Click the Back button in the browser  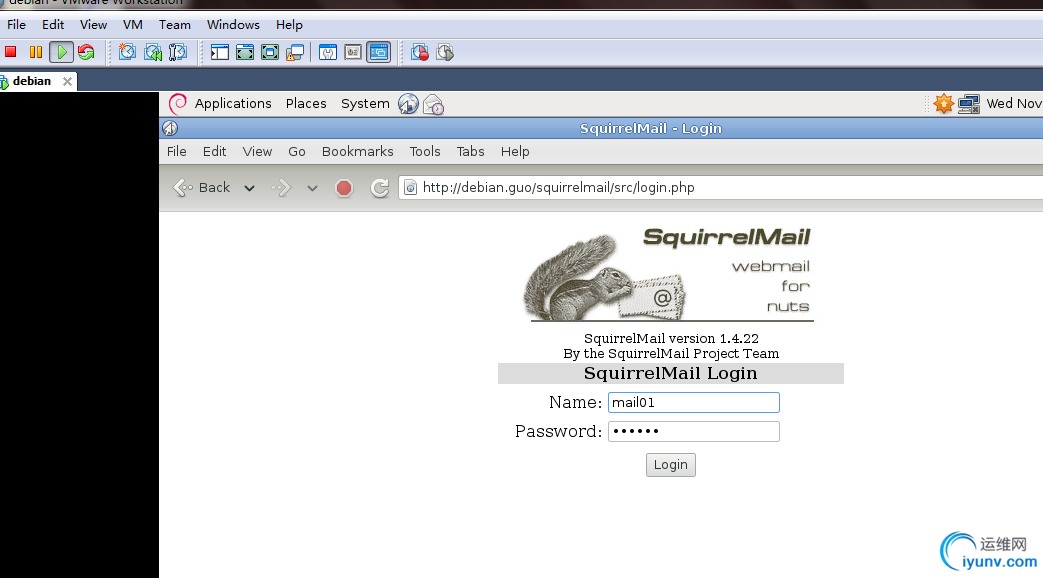(202, 188)
